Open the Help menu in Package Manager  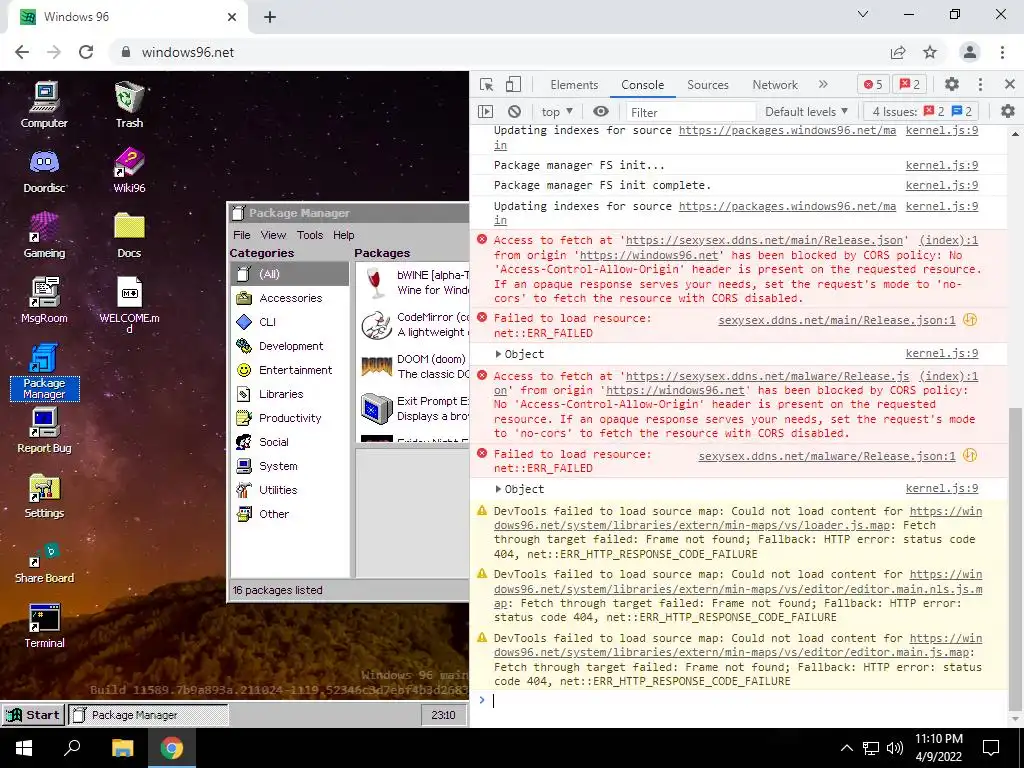(344, 235)
